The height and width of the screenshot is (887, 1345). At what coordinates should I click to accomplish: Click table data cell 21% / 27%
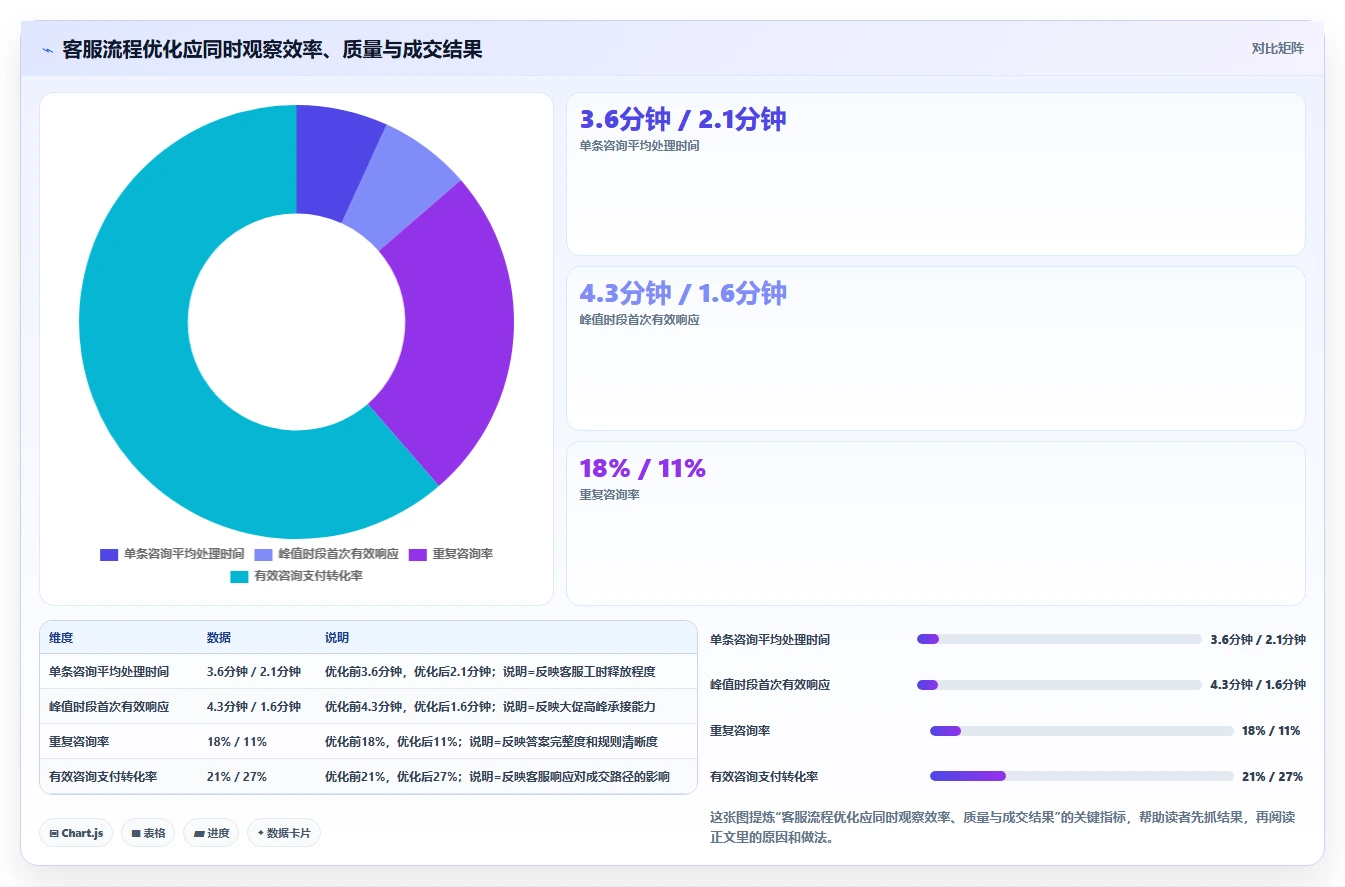click(237, 777)
